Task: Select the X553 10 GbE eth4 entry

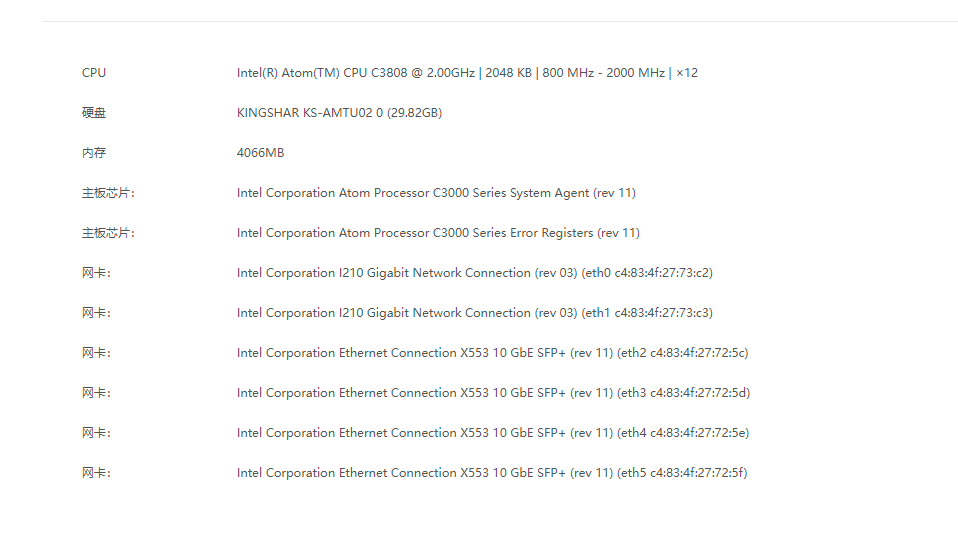Action: (493, 433)
